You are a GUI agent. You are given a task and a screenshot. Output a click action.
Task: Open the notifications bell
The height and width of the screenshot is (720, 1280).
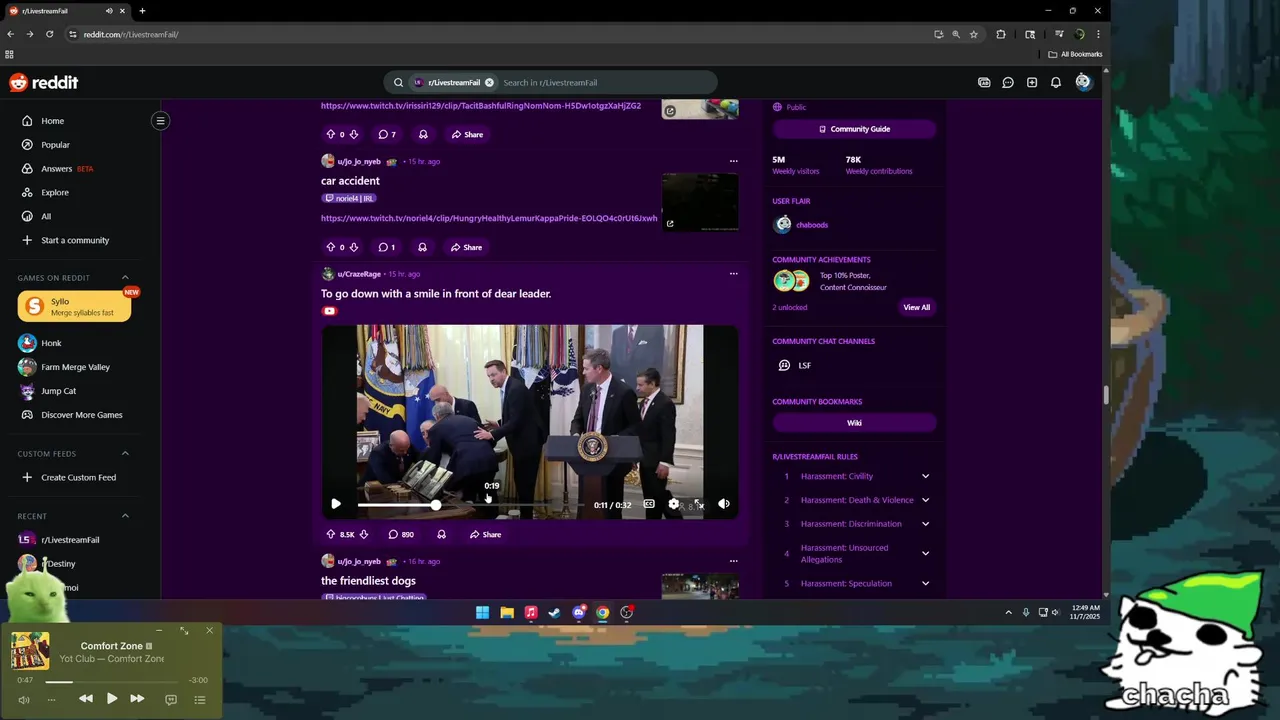(1056, 83)
